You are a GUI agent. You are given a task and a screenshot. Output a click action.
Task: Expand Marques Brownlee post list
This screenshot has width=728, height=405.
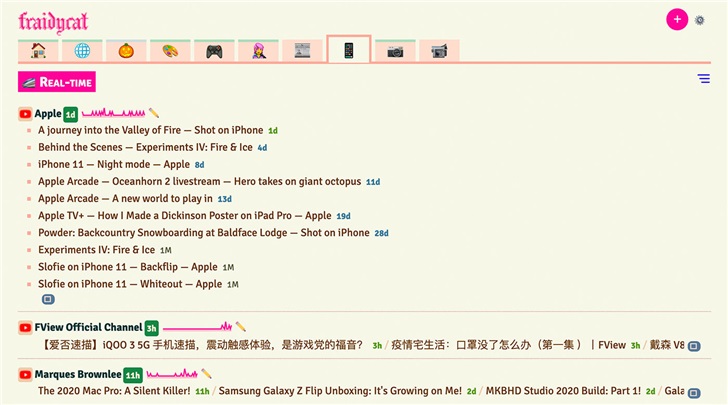pos(694,393)
